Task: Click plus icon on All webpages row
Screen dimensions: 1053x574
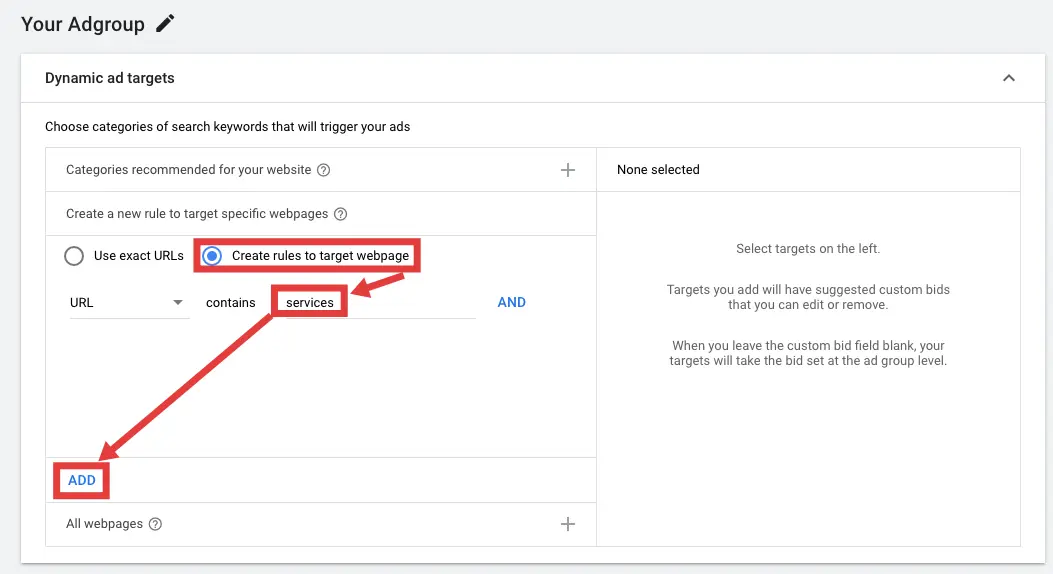Action: (x=568, y=524)
